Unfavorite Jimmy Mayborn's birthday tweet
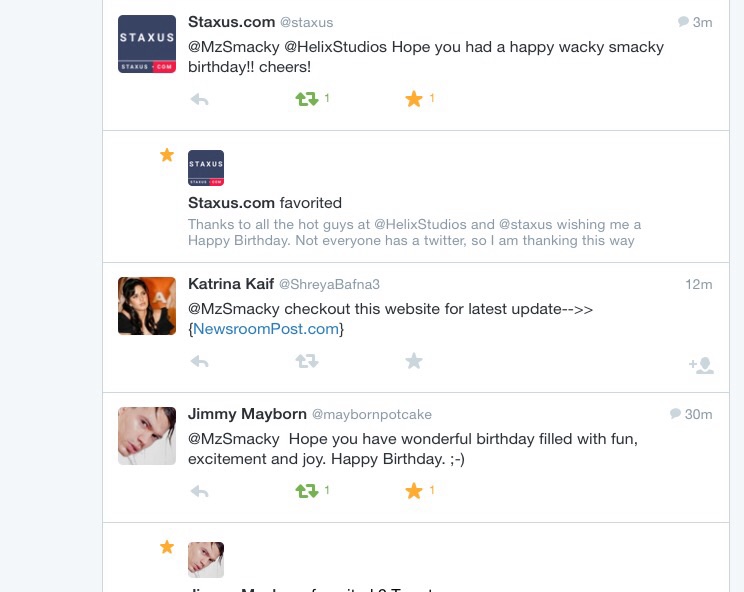Image resolution: width=744 pixels, height=592 pixels. point(414,491)
